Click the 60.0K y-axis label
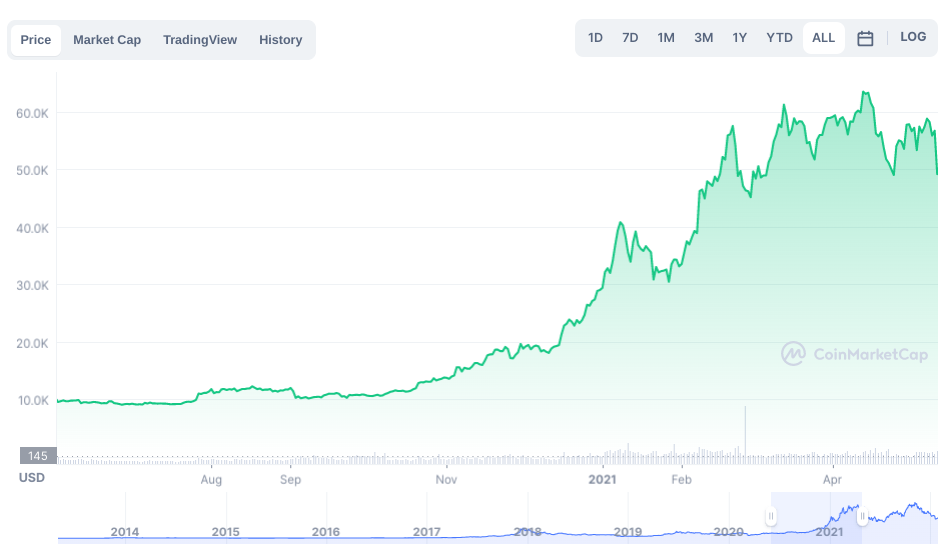 tap(32, 114)
